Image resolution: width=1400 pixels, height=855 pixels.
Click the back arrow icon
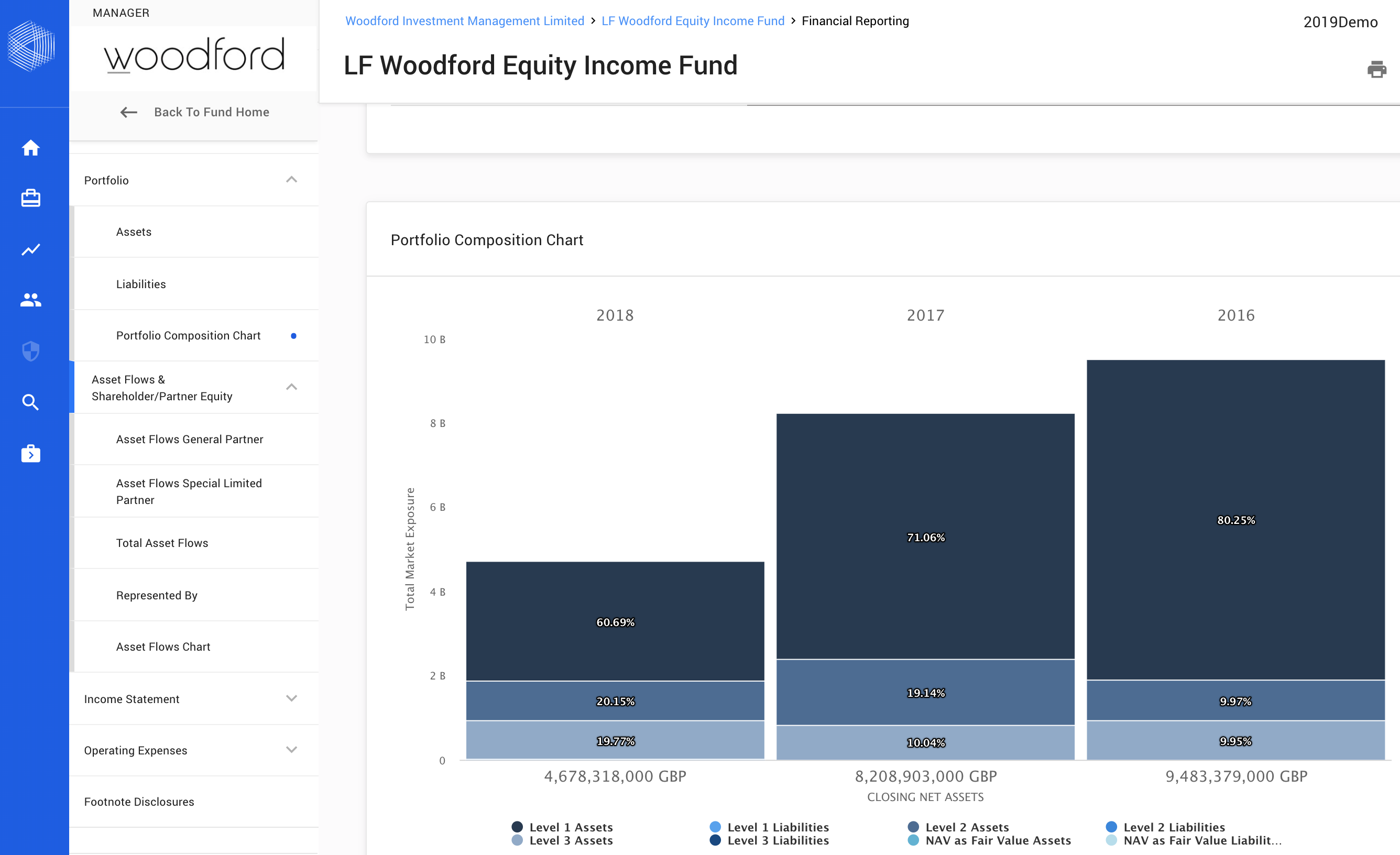pyautogui.click(x=129, y=113)
